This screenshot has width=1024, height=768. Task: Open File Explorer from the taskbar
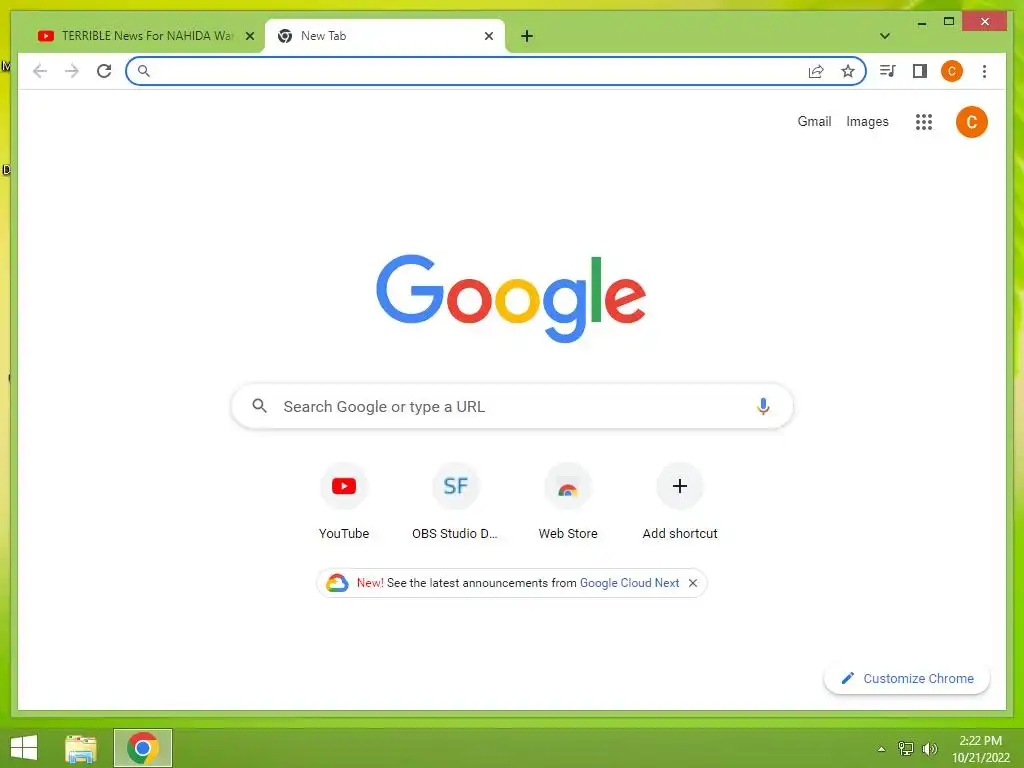[x=81, y=748]
